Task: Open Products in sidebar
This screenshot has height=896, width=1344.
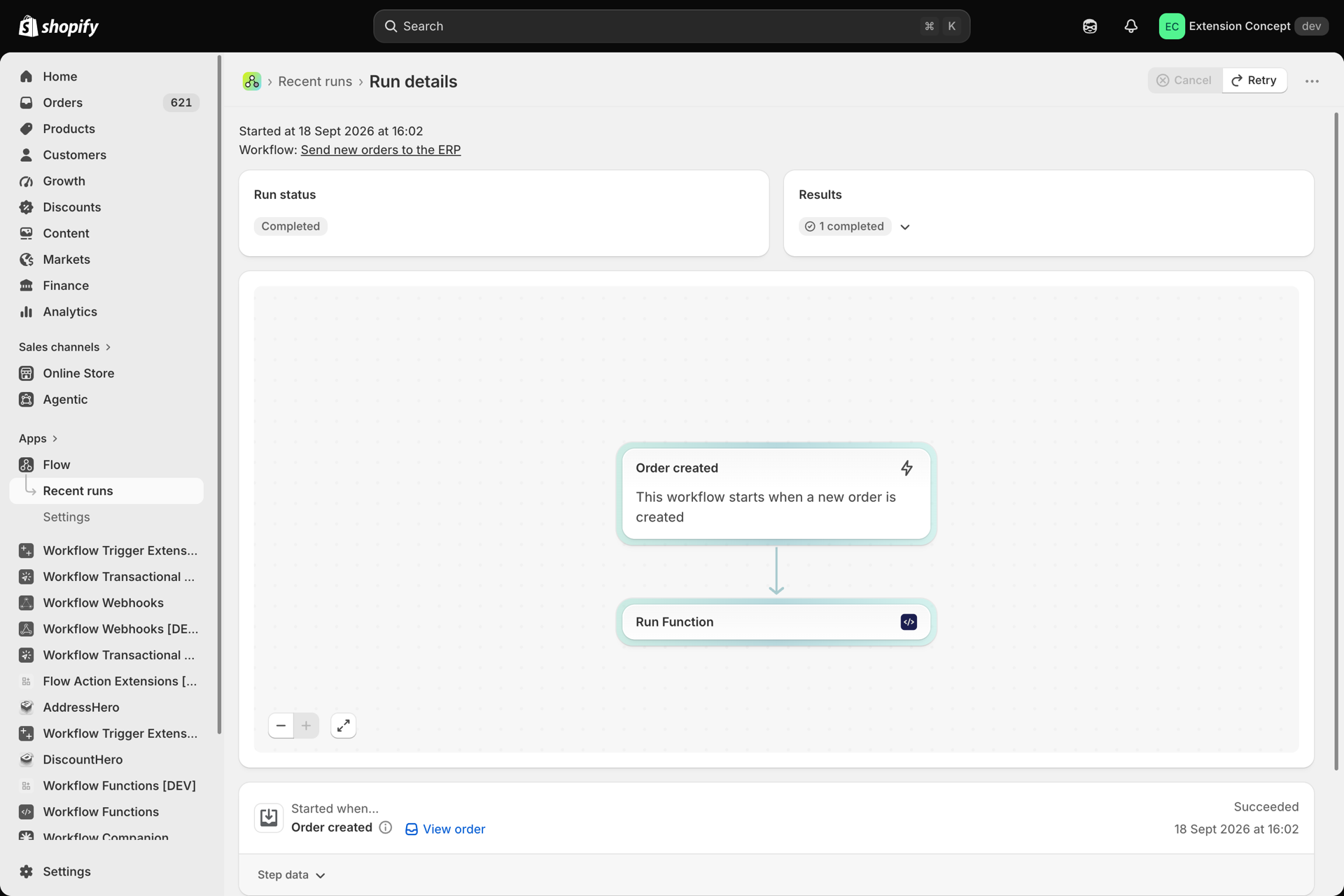Action: tap(106, 129)
